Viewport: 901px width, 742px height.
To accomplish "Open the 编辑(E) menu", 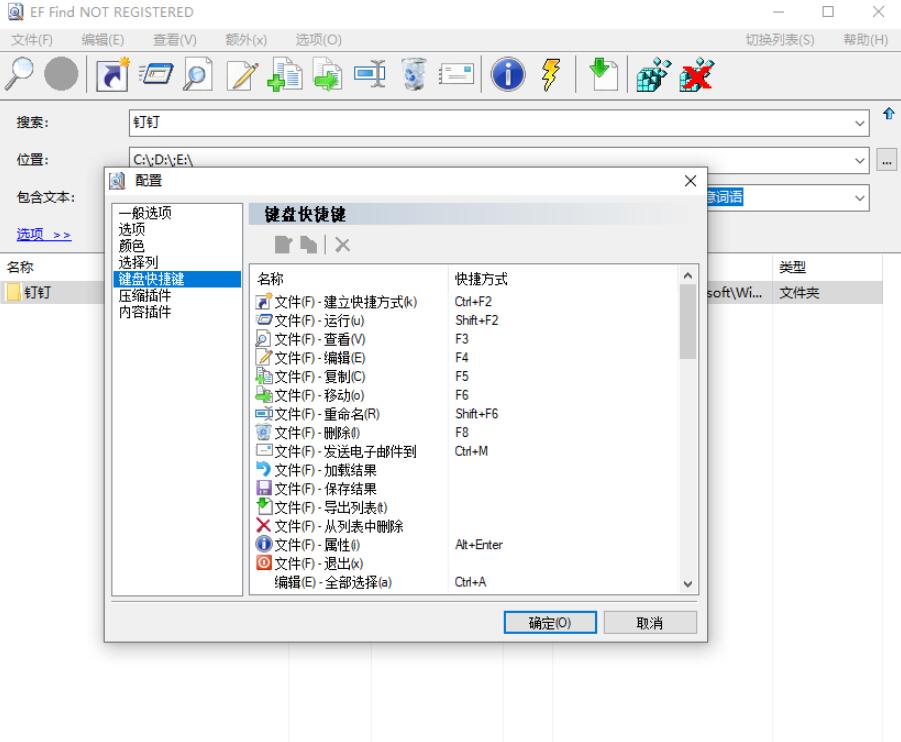I will click(103, 40).
